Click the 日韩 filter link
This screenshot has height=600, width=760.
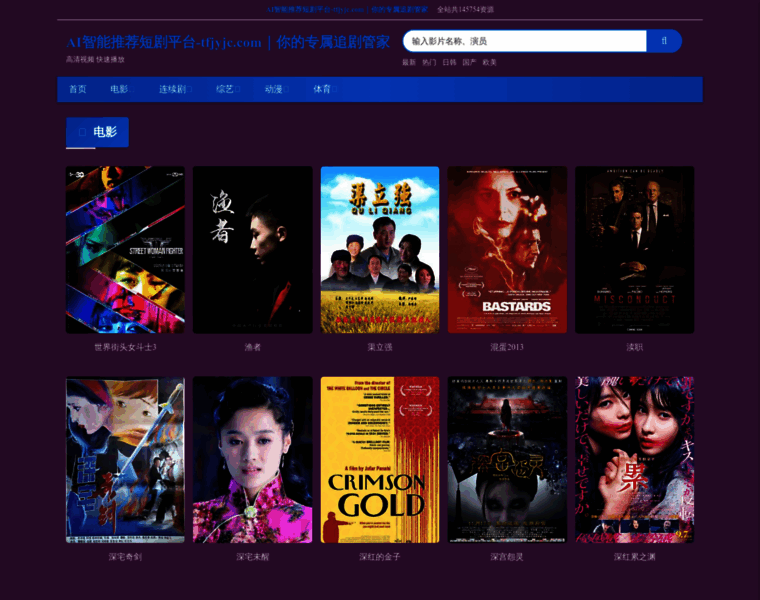449,63
